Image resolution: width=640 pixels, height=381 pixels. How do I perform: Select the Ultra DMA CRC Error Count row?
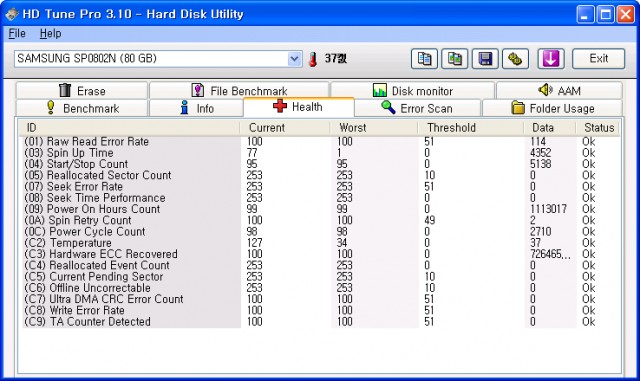click(x=320, y=299)
